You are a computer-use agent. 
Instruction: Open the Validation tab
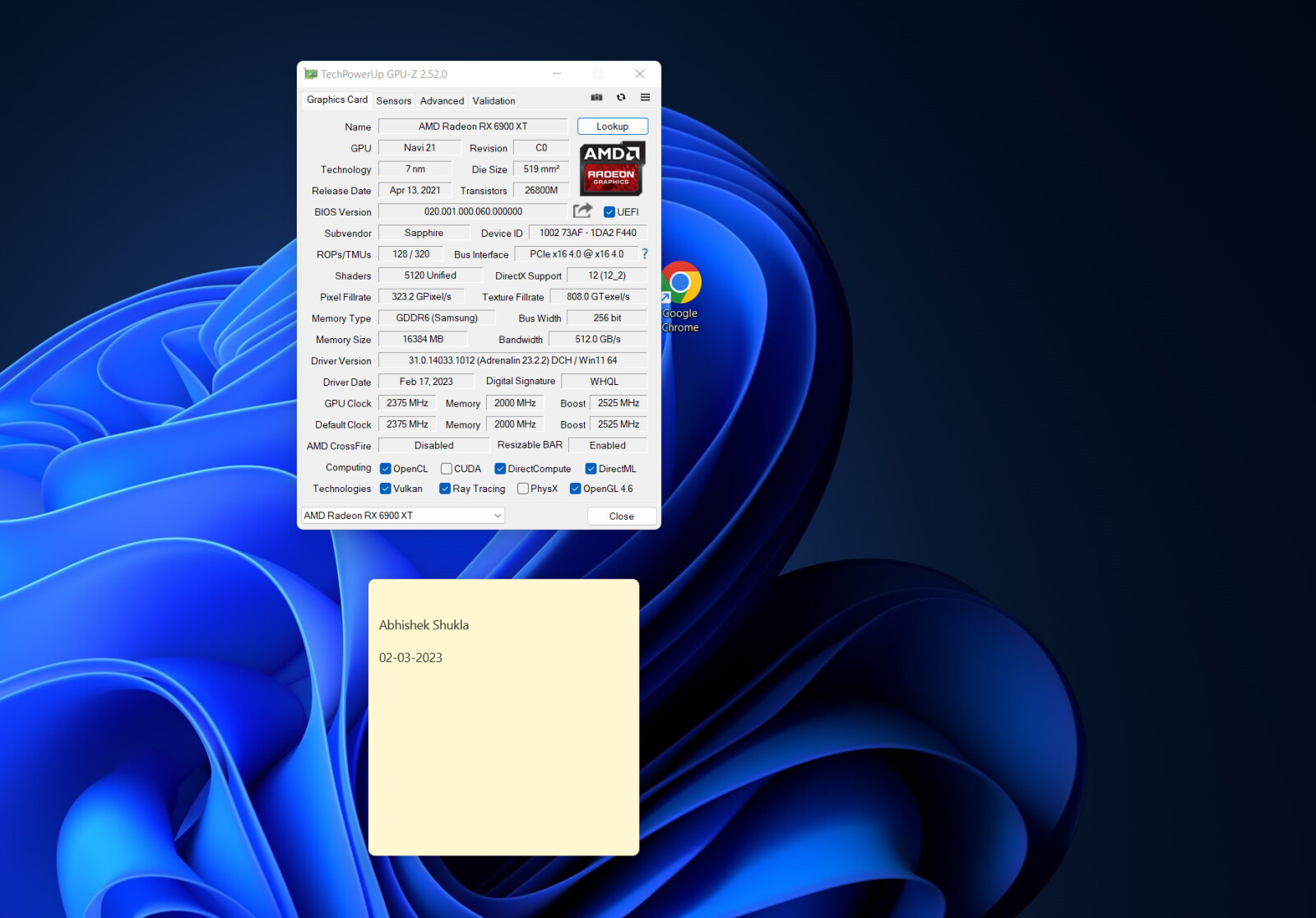[493, 100]
